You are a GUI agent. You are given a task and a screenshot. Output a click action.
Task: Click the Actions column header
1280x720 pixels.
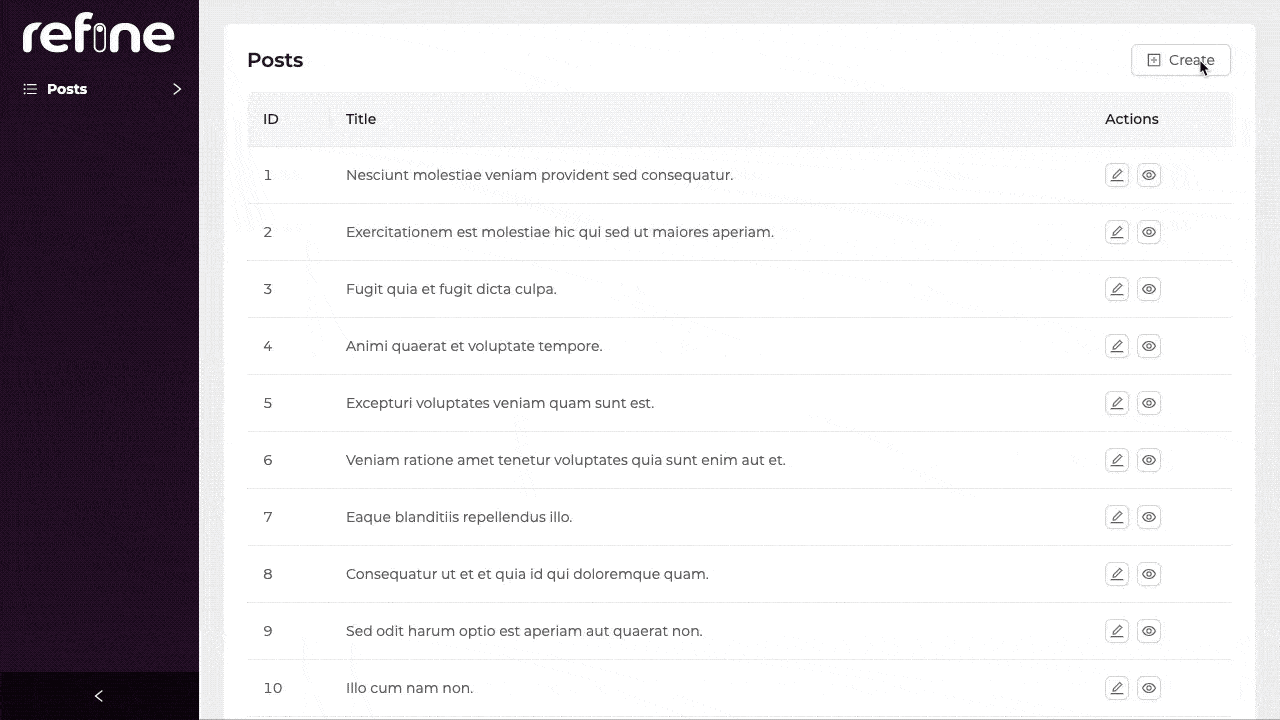coord(1131,119)
